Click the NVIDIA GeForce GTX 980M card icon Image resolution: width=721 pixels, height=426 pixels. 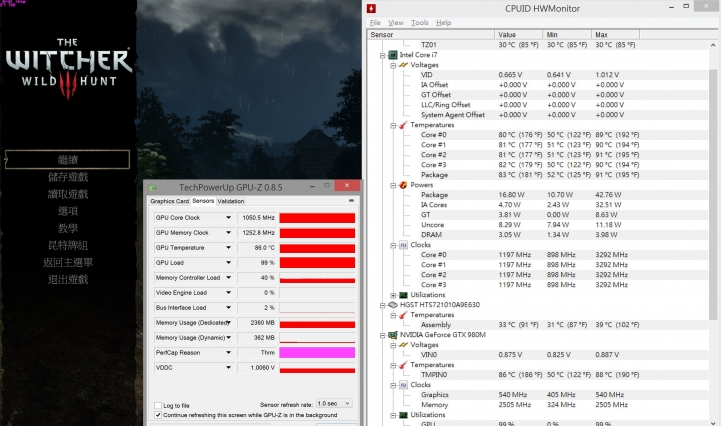(393, 335)
